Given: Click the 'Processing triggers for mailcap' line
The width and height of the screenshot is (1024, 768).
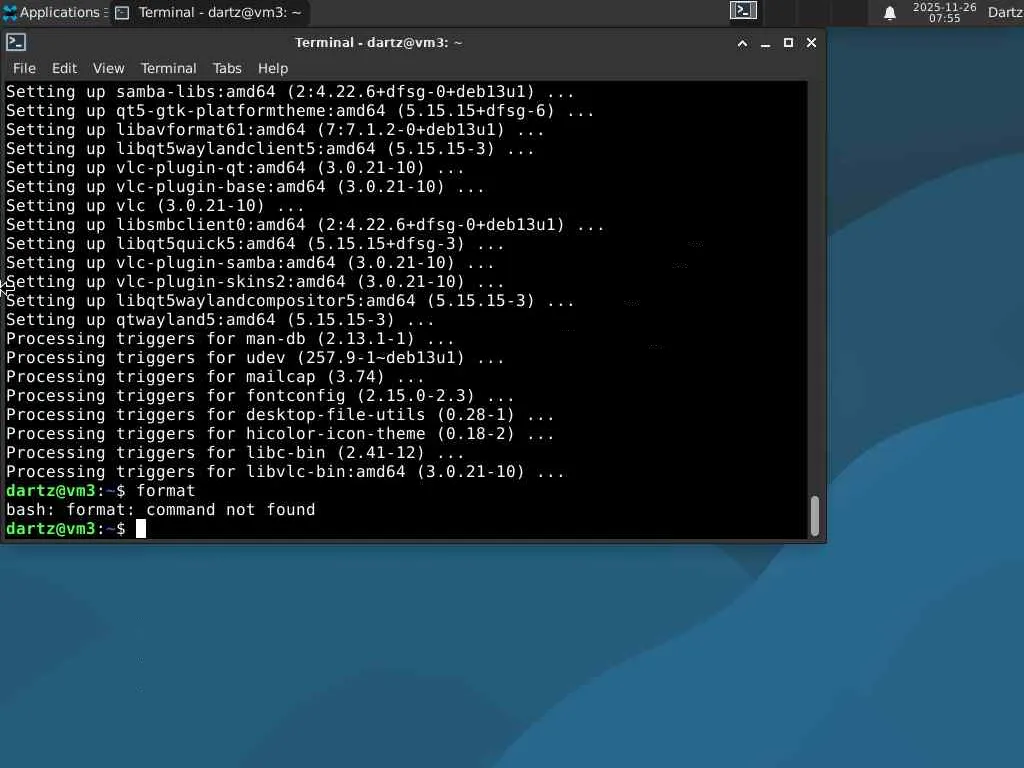Looking at the screenshot, I should [215, 377].
